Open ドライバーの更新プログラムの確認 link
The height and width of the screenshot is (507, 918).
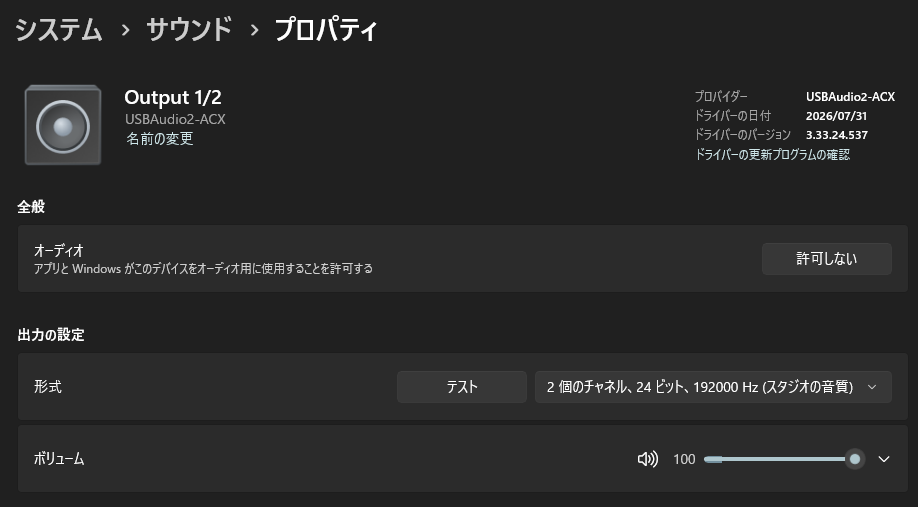[772, 155]
